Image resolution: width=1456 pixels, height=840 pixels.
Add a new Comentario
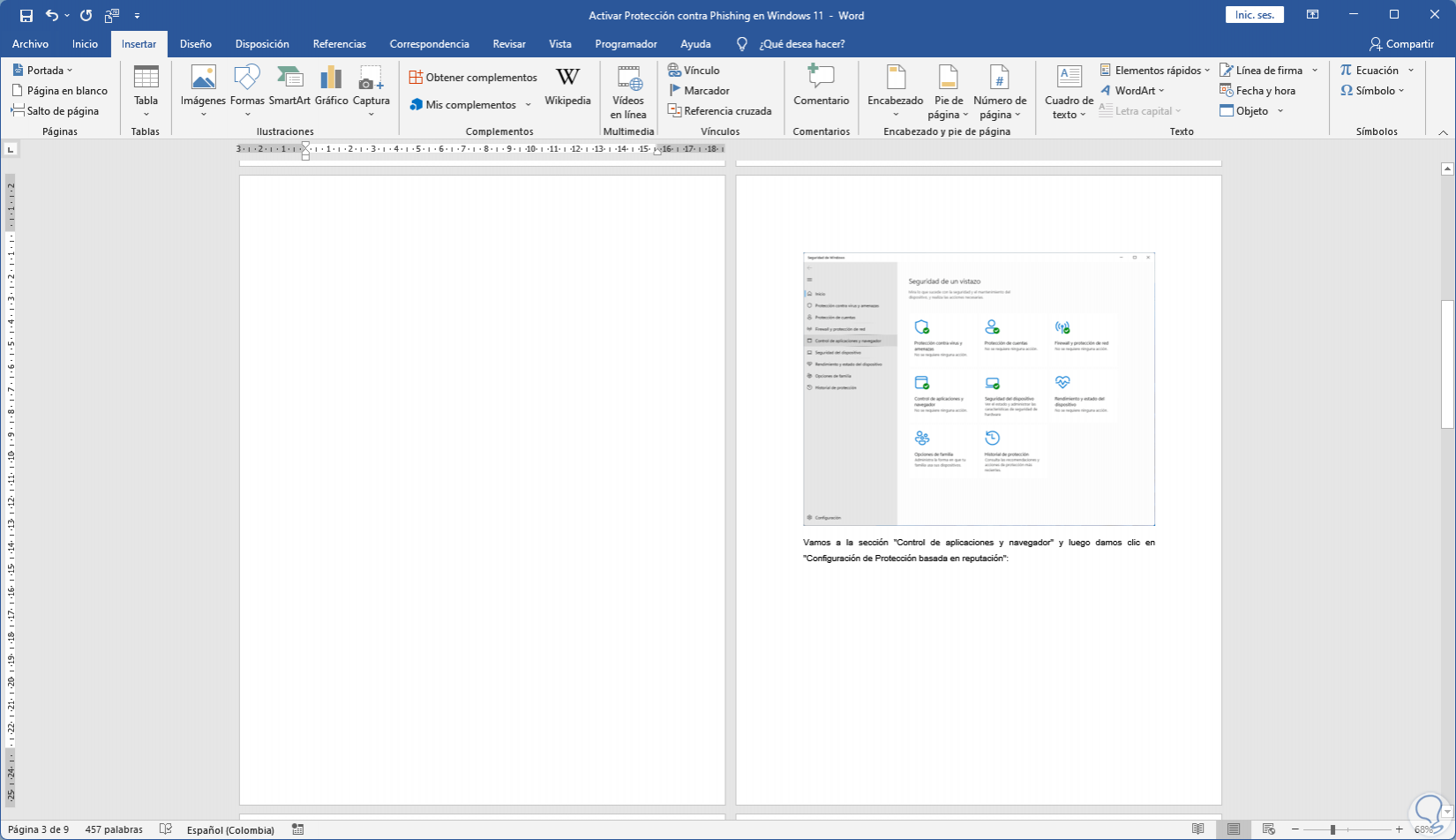click(x=821, y=84)
